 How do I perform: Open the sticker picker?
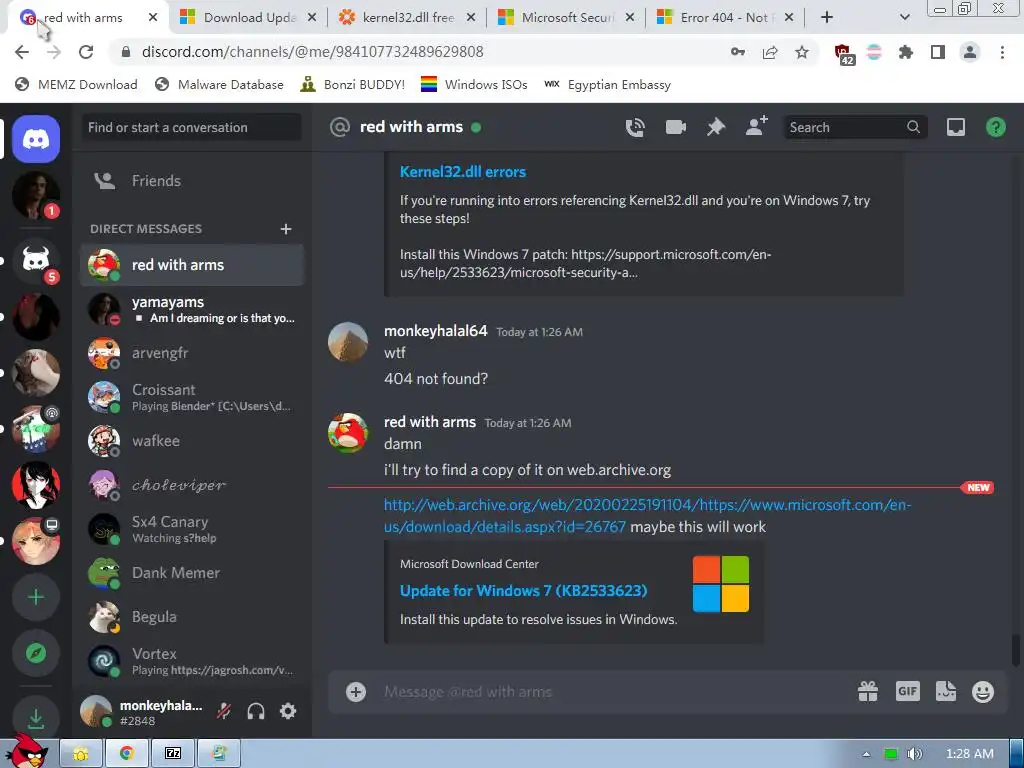pyautogui.click(x=946, y=692)
